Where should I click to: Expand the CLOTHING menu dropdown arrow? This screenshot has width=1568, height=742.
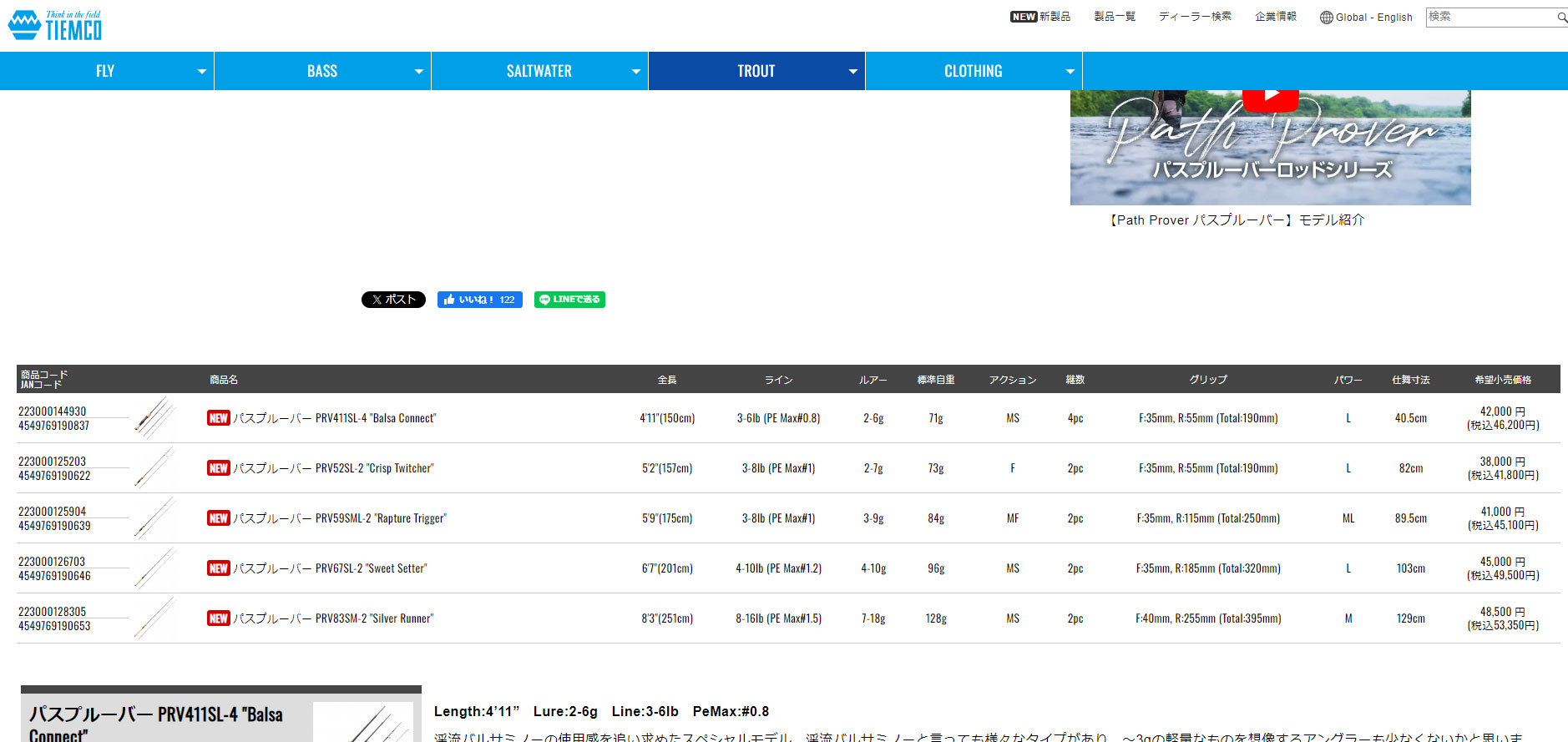coord(1070,72)
